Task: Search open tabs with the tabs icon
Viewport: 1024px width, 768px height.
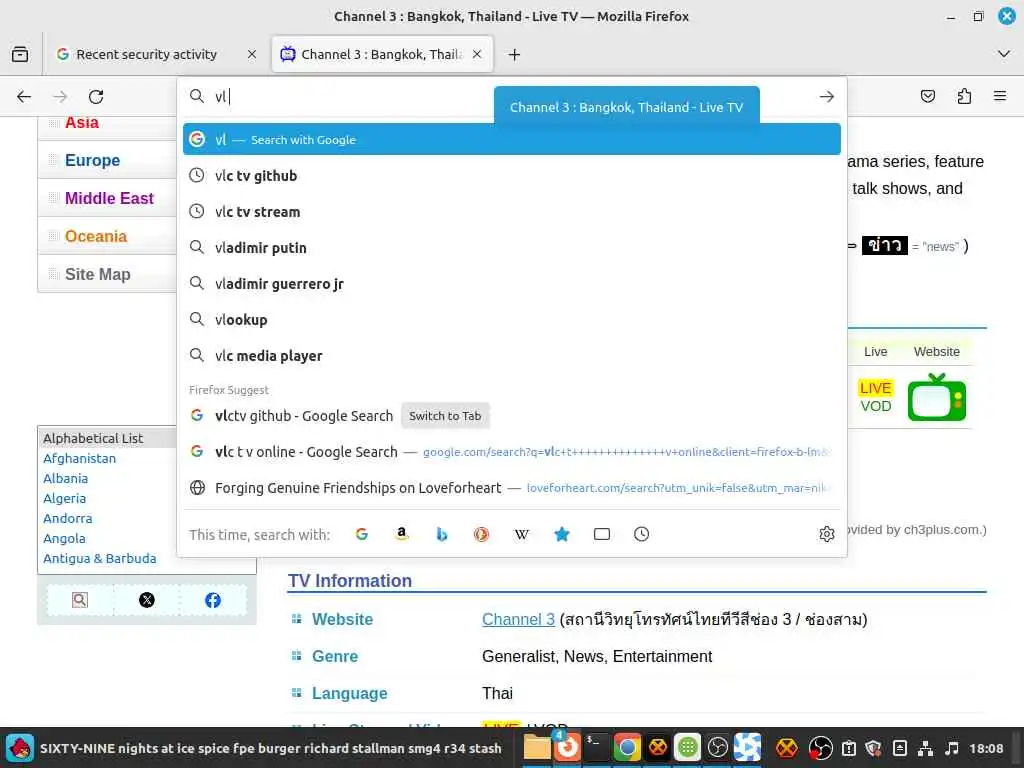Action: coord(601,534)
